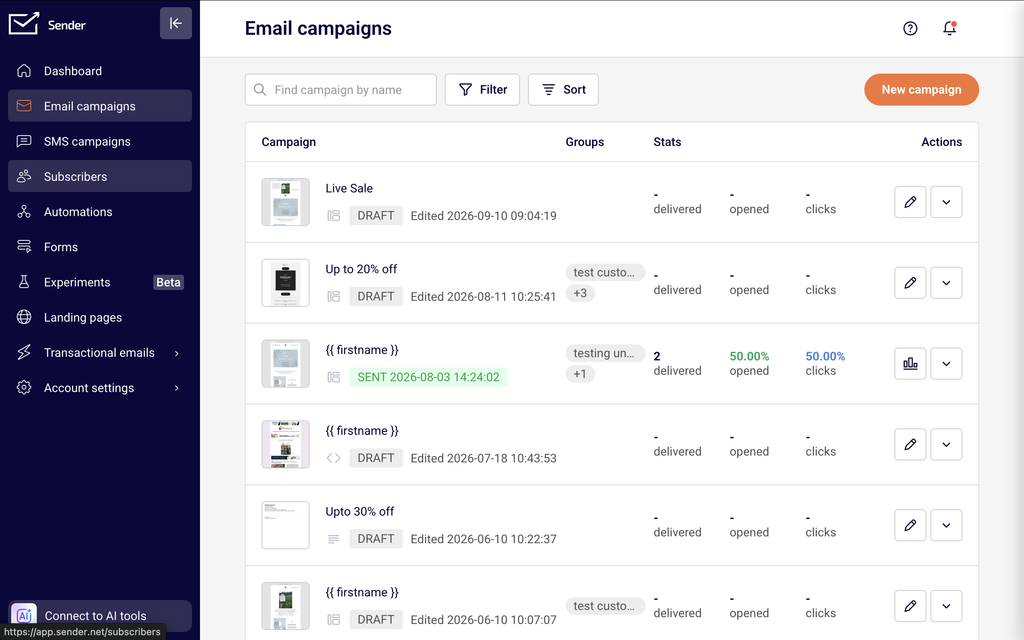Open Forms page
The height and width of the screenshot is (640, 1024).
click(100, 247)
